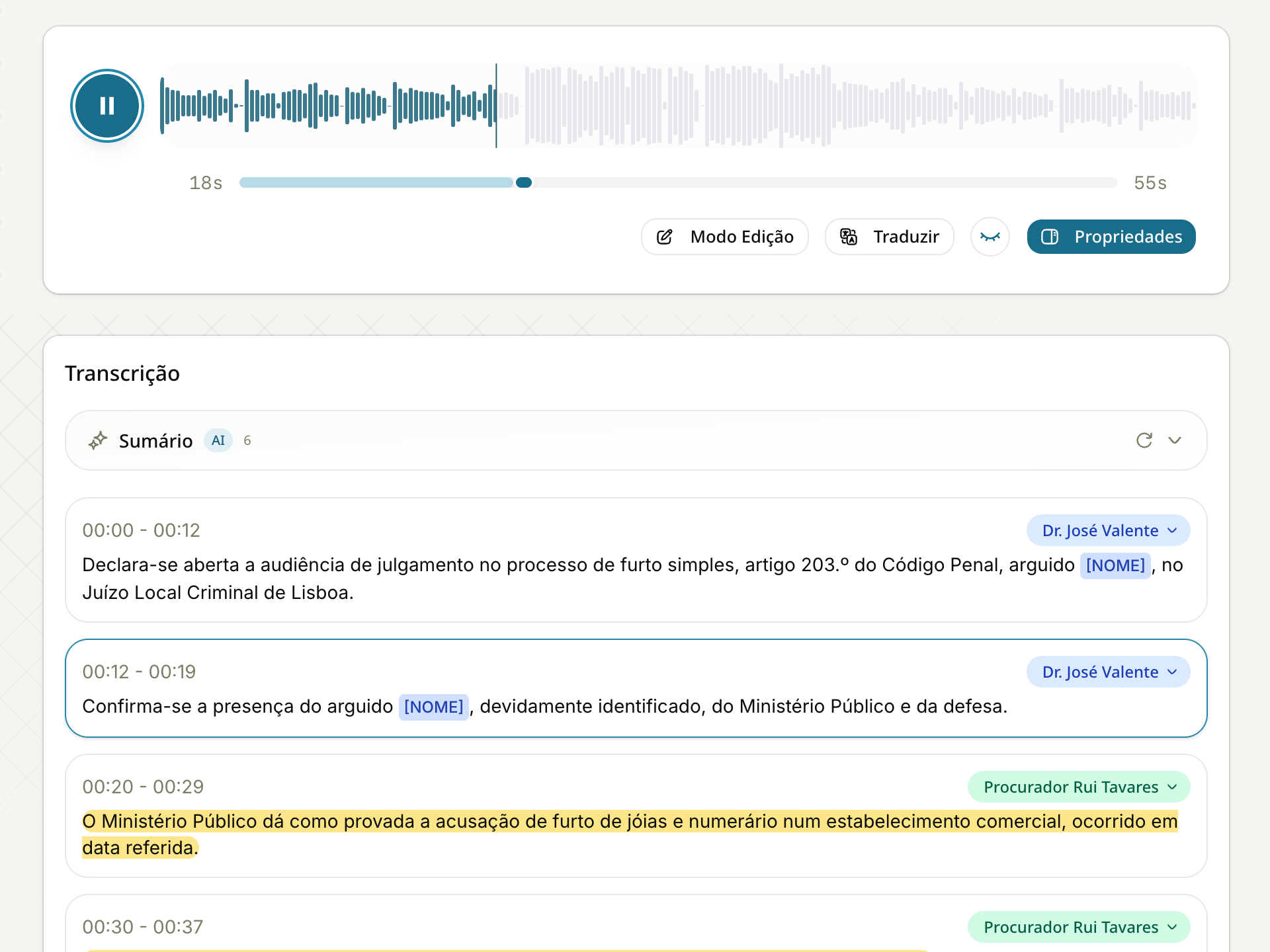Open the Propriedades panel
This screenshot has width=1270, height=952.
pos(1111,237)
